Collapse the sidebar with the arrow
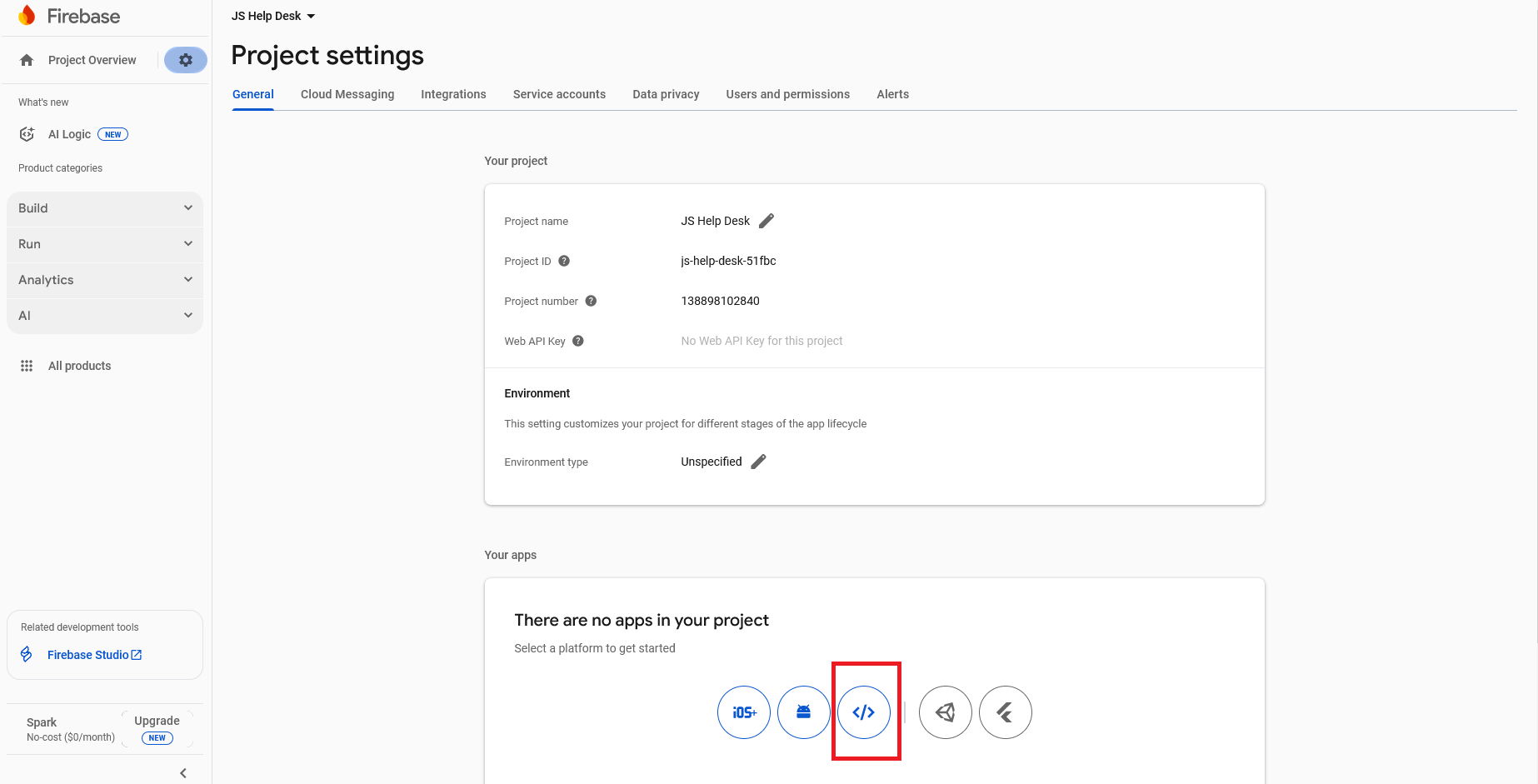 183,773
